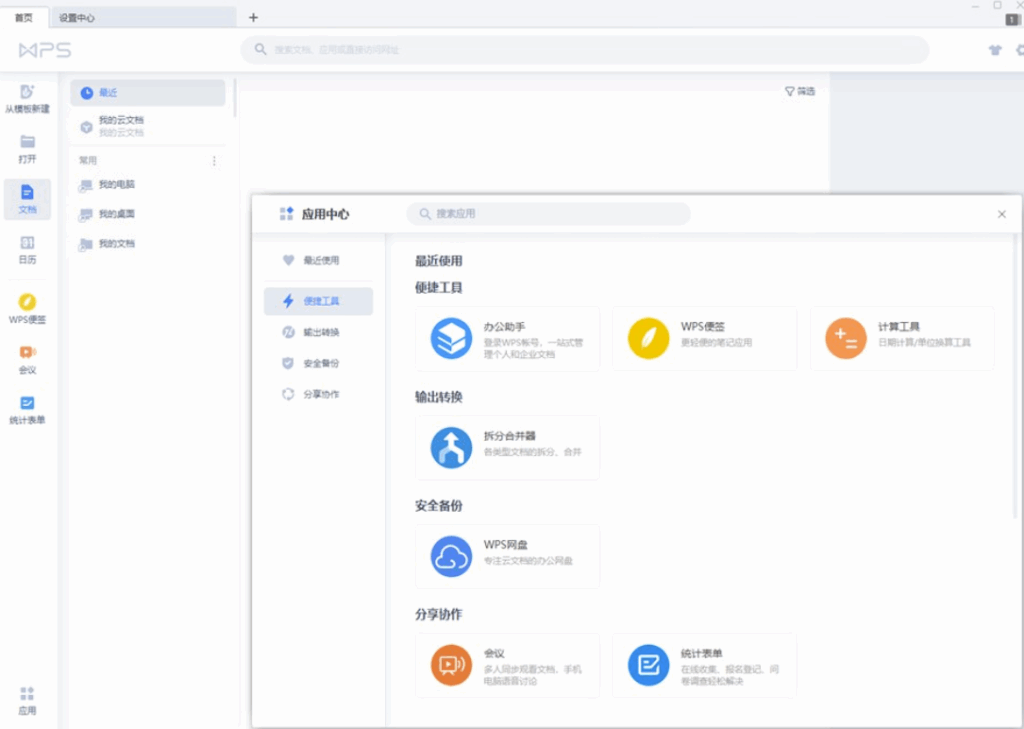The width and height of the screenshot is (1024, 729).
Task: Open WPS便签 from the left sidebar
Action: [x=27, y=310]
